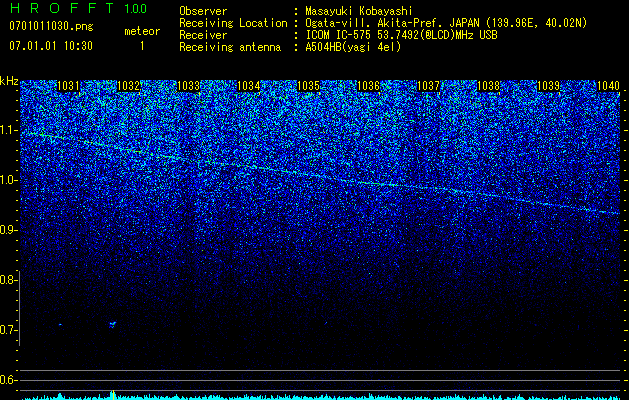Click the 1040 time marker

tap(608, 86)
